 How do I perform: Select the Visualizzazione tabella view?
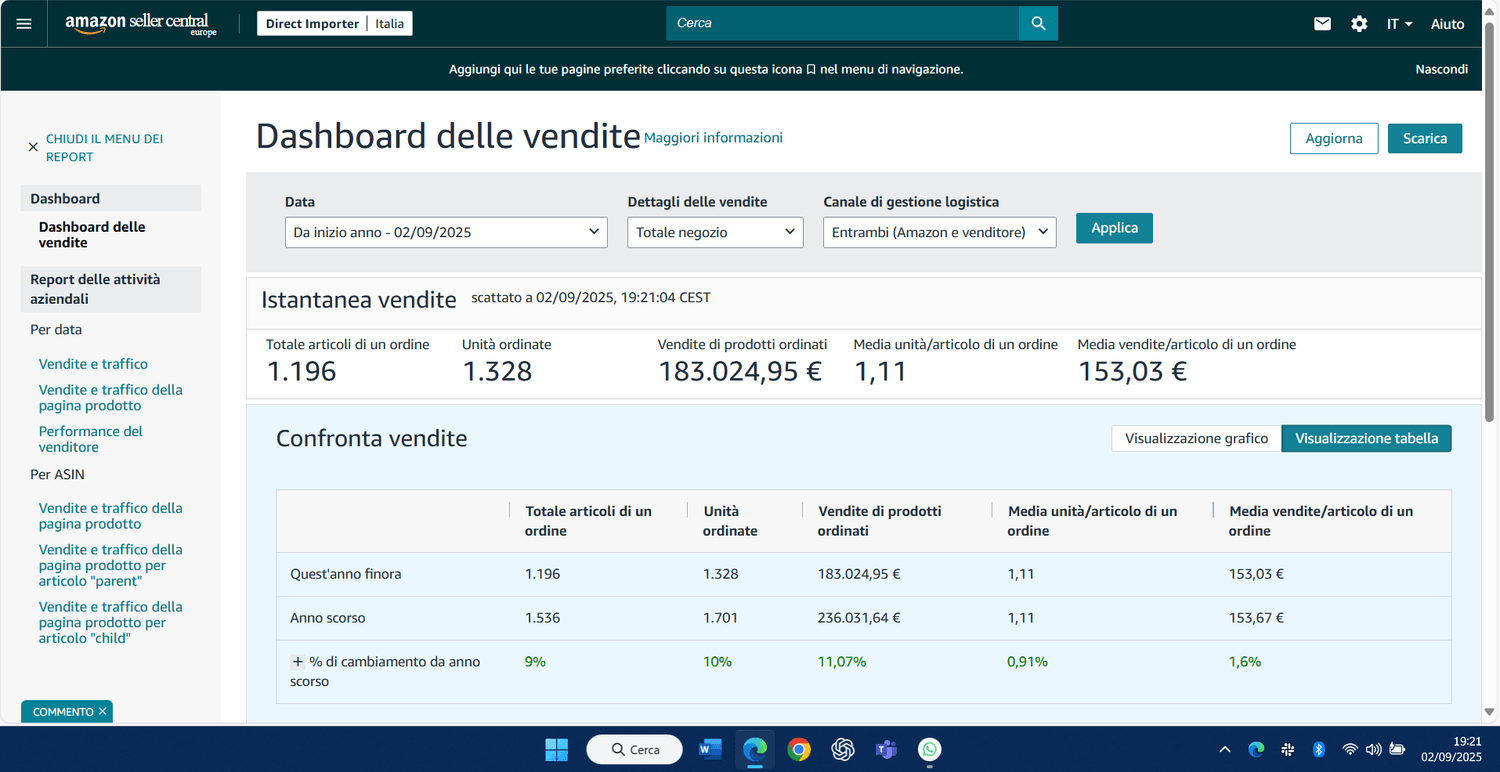[1366, 438]
